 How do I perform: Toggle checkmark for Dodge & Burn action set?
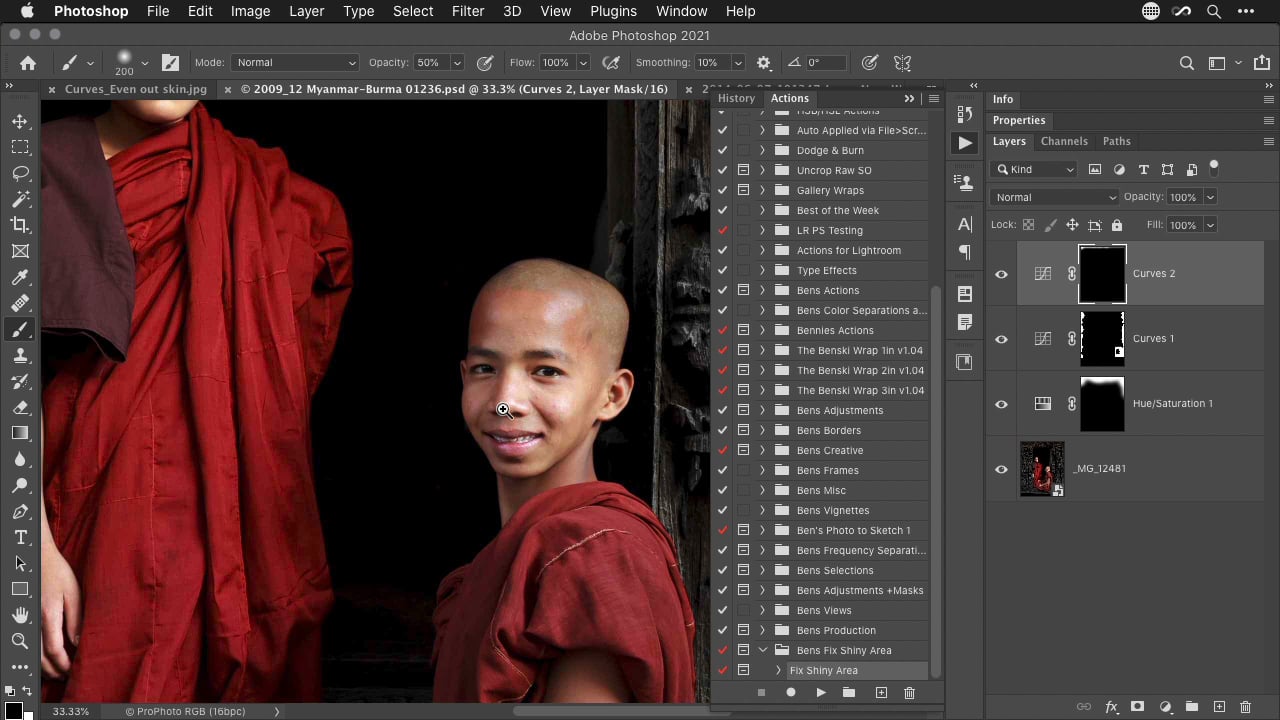[x=723, y=150]
